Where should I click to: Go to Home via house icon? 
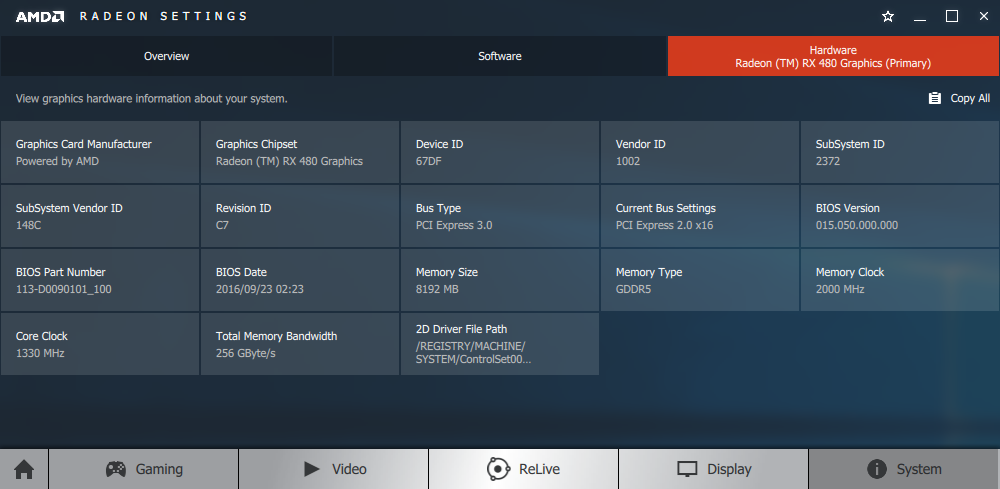[x=24, y=469]
